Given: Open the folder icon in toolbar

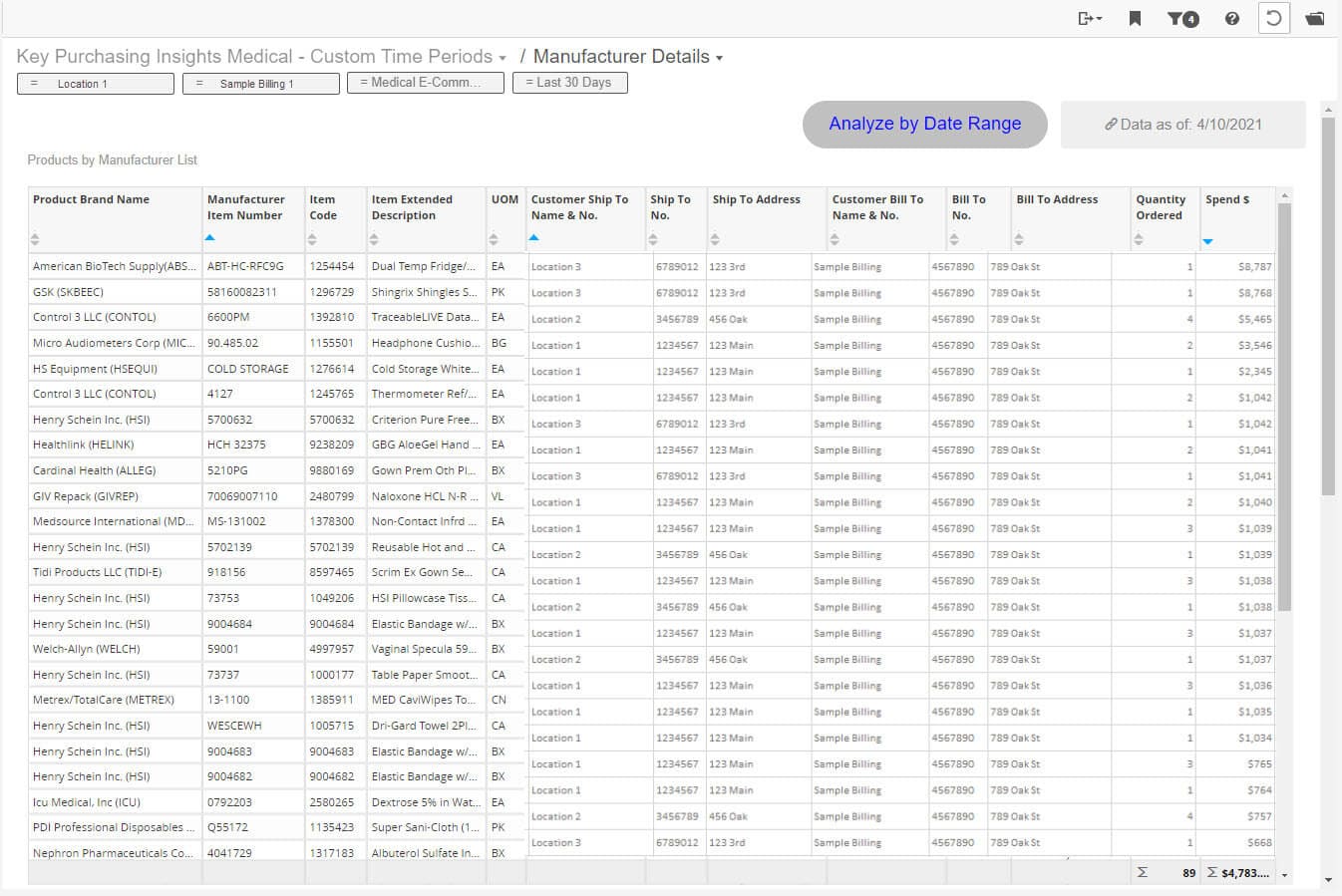Looking at the screenshot, I should (x=1315, y=18).
